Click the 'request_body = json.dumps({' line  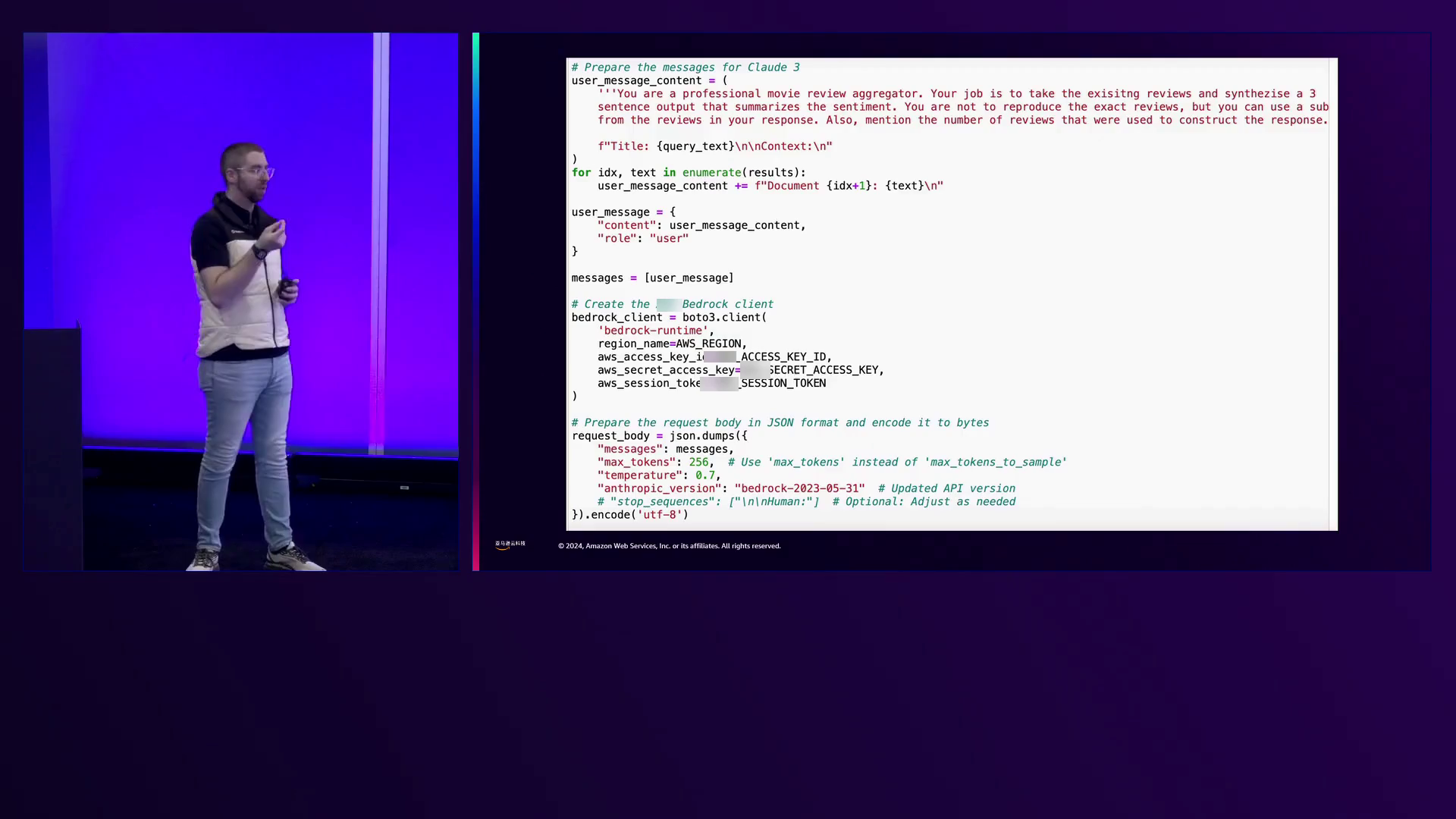[x=659, y=436]
